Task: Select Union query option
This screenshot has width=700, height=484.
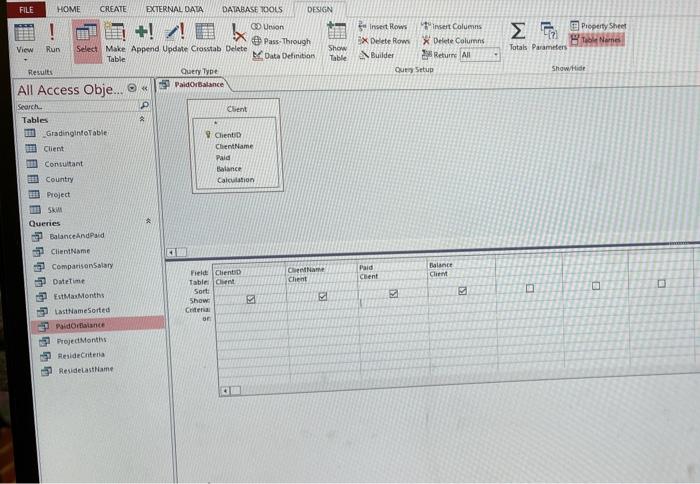Action: point(267,27)
